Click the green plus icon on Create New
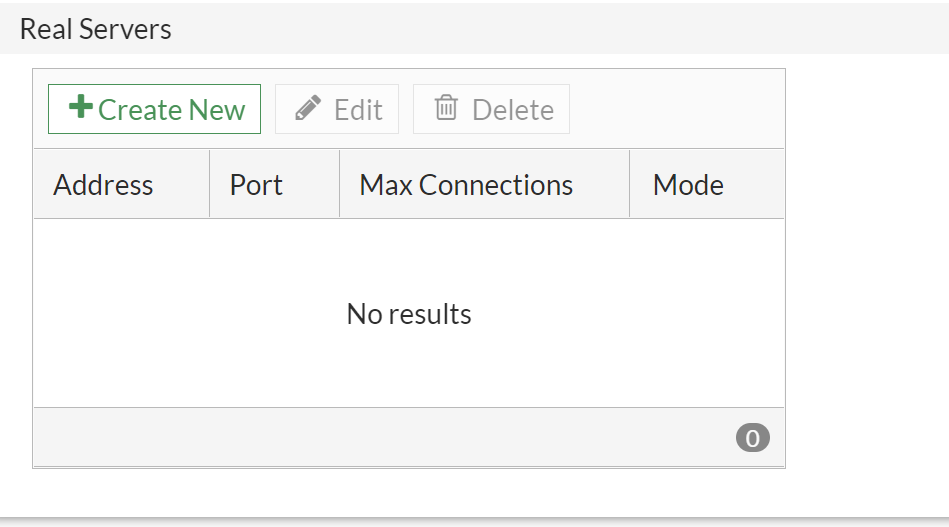The height and width of the screenshot is (527, 949). (80, 108)
